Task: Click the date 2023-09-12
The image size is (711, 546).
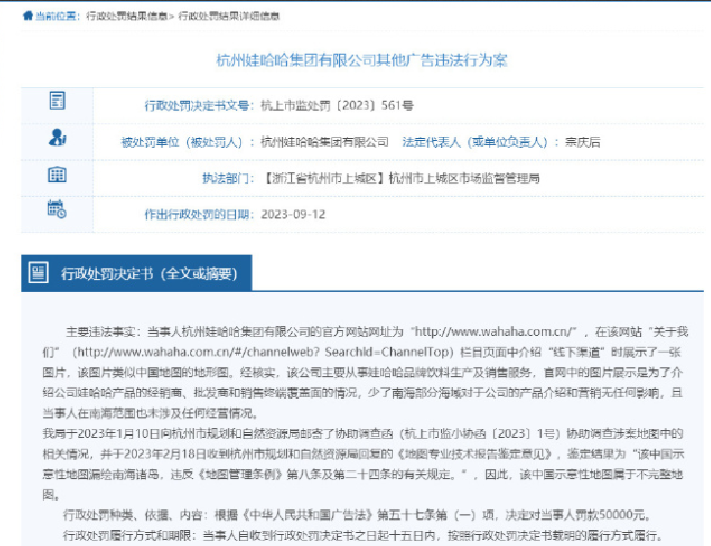Action: tap(293, 214)
